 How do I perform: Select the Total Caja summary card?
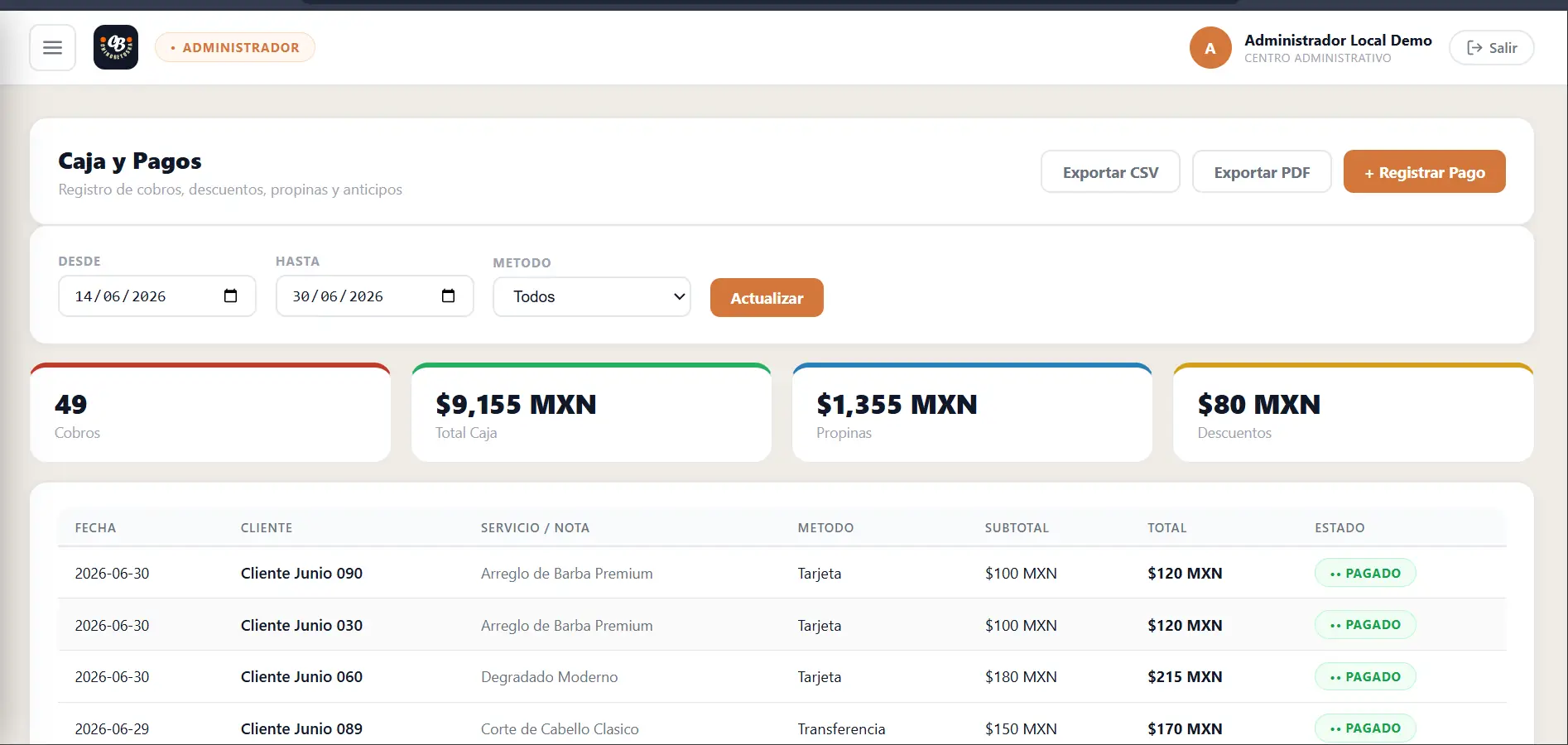(x=591, y=413)
